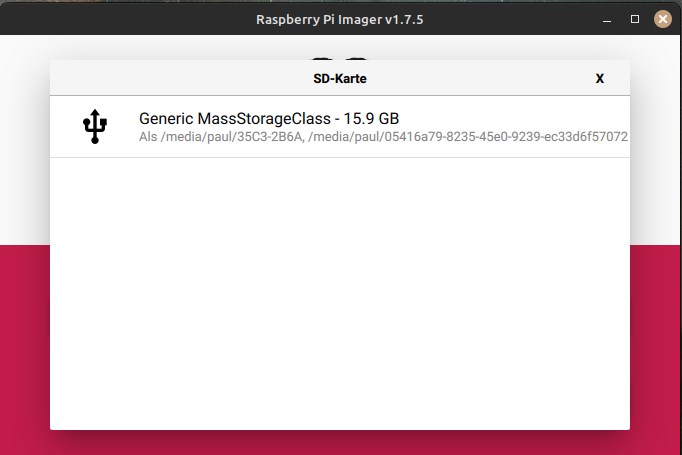682x455 pixels.
Task: Click the USB drive icon
Action: [95, 127]
